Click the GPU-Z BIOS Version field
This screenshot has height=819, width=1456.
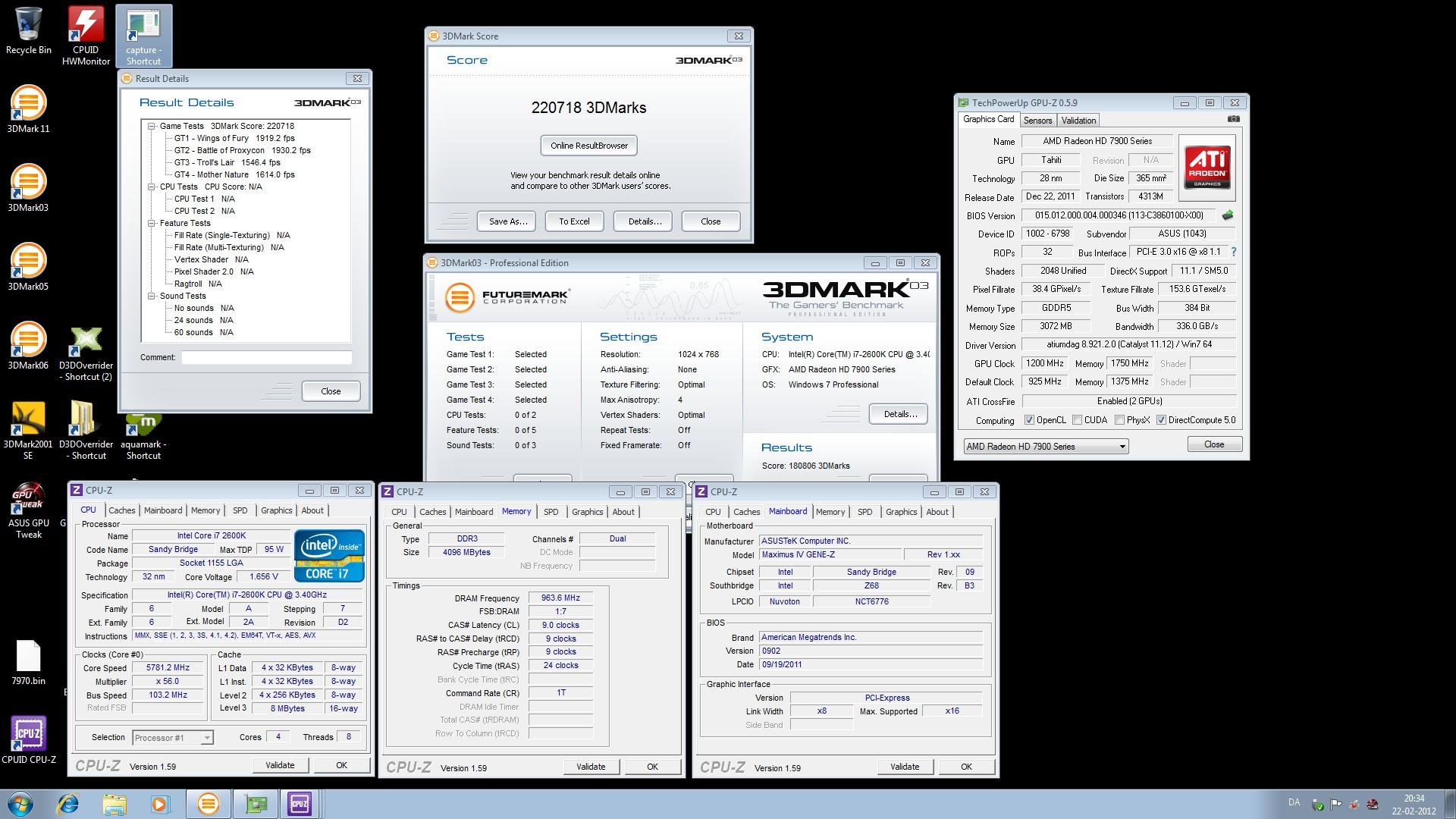(1119, 215)
